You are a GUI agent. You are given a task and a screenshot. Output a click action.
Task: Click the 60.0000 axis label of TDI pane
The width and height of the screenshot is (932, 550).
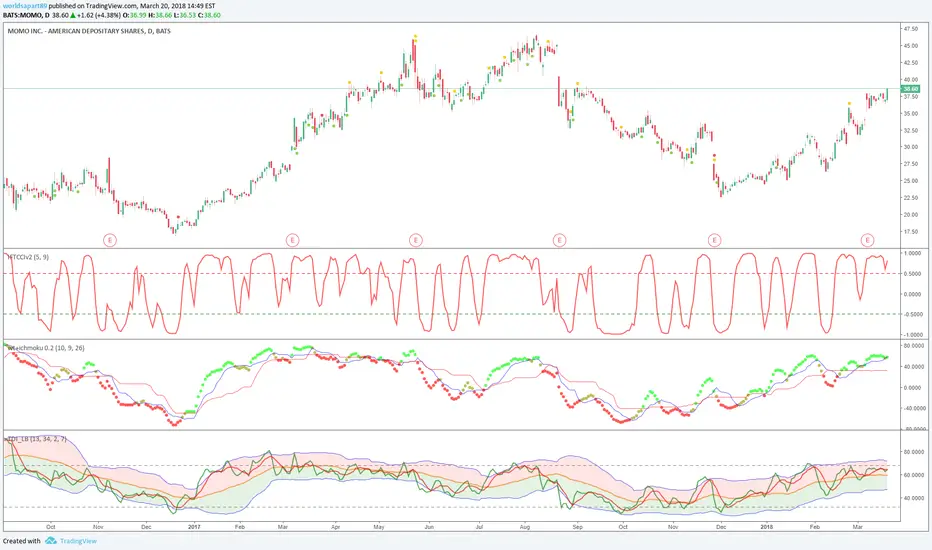(913, 475)
